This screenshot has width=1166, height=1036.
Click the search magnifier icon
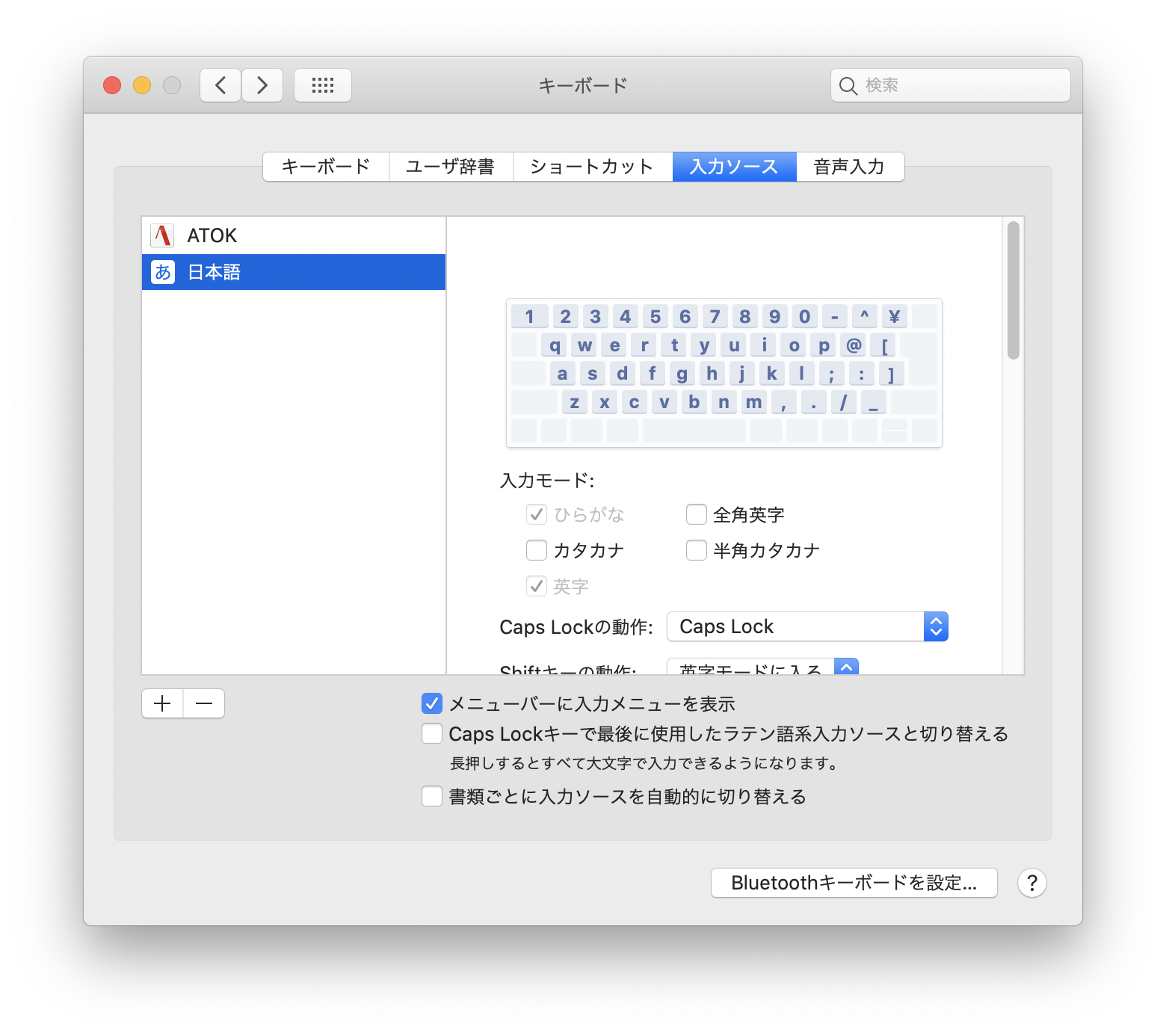point(848,85)
